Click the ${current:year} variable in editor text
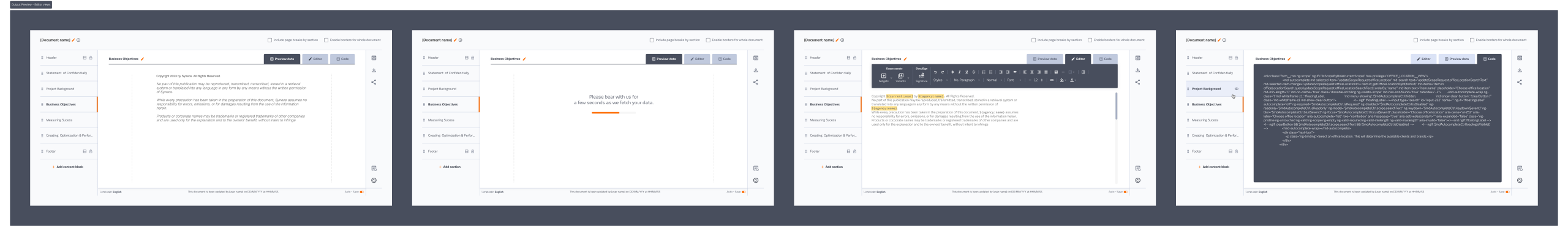This screenshot has width=1568, height=236. [x=900, y=96]
